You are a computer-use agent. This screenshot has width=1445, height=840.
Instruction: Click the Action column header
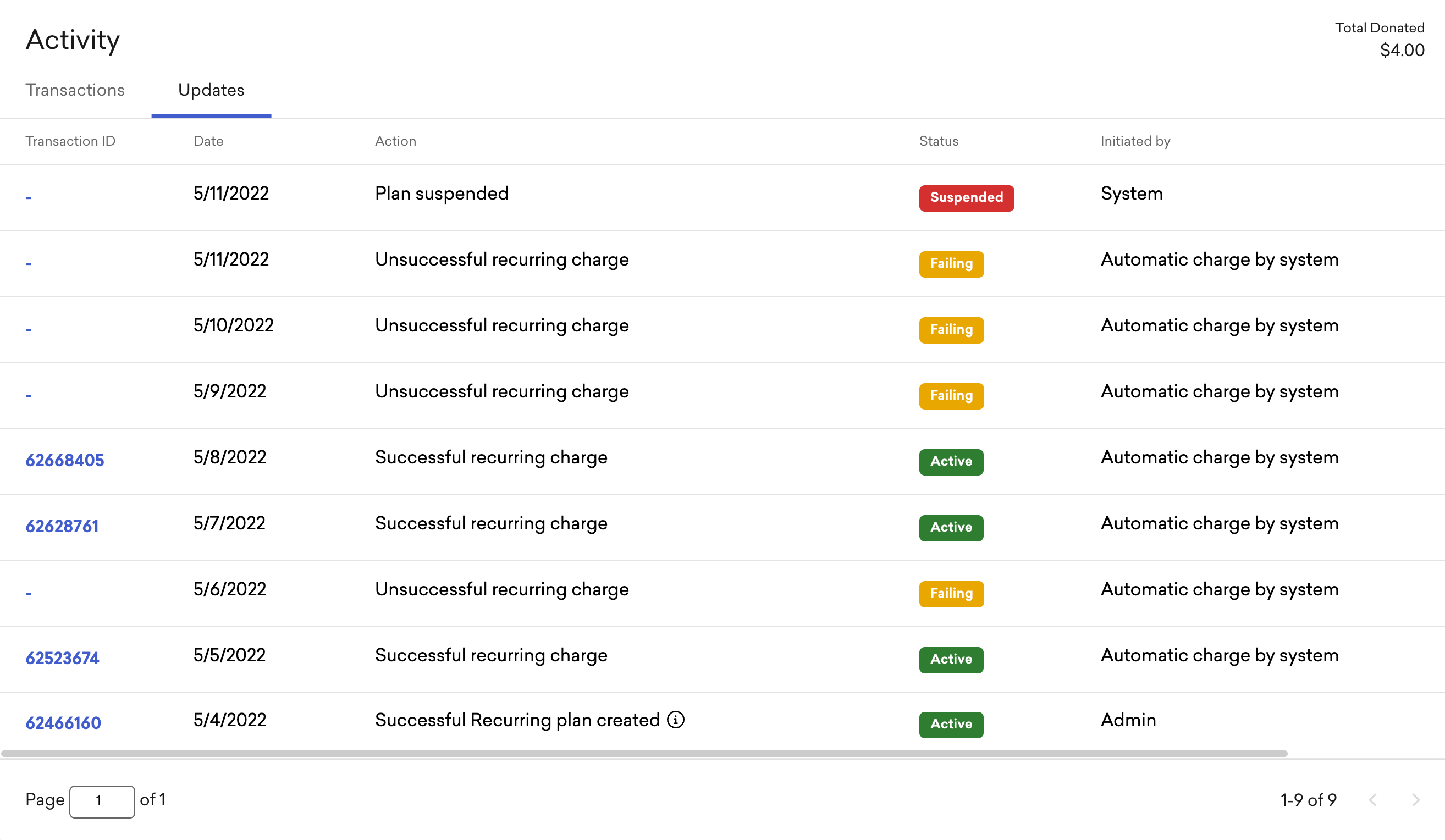click(395, 141)
